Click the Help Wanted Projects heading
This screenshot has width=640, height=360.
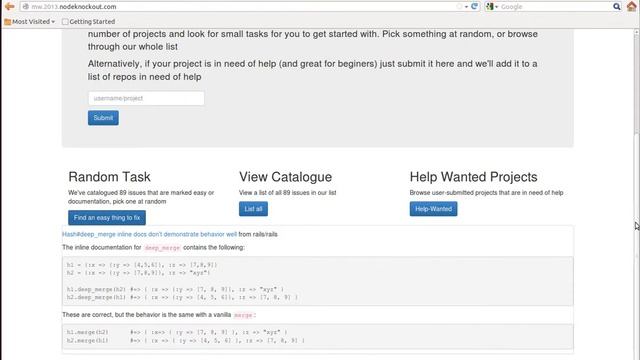(473, 177)
